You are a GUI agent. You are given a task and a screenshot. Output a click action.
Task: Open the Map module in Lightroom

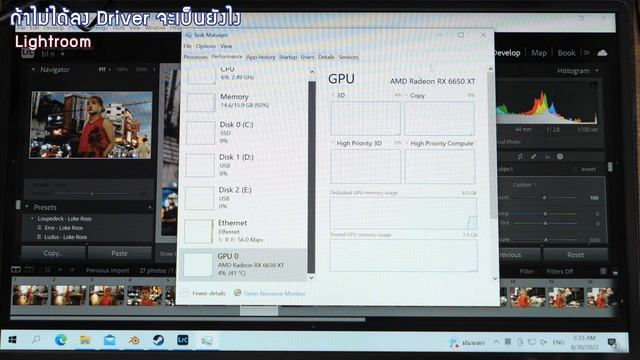[x=539, y=53]
